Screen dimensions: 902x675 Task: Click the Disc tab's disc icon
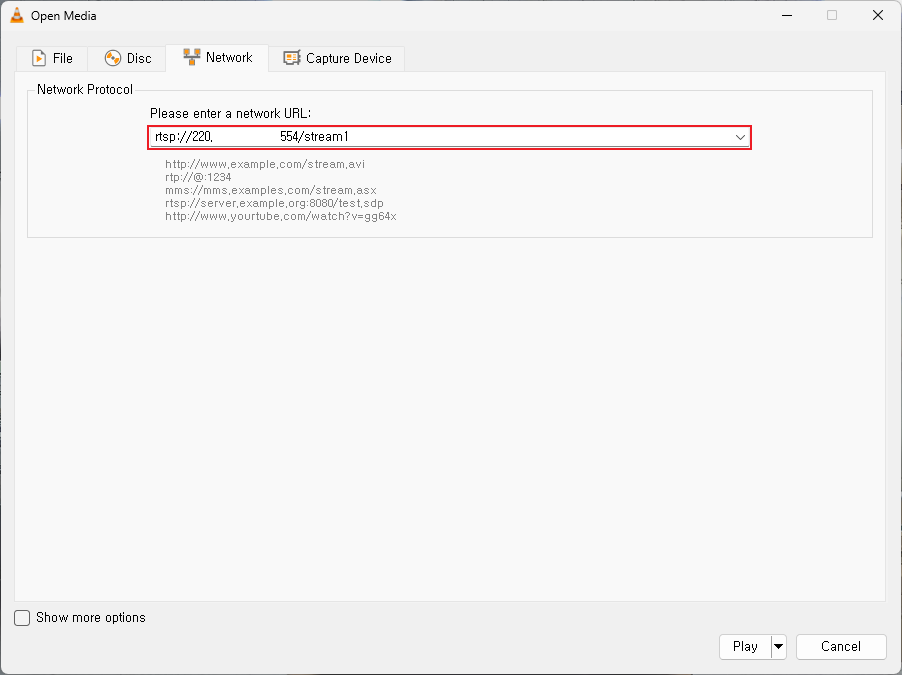[x=113, y=58]
